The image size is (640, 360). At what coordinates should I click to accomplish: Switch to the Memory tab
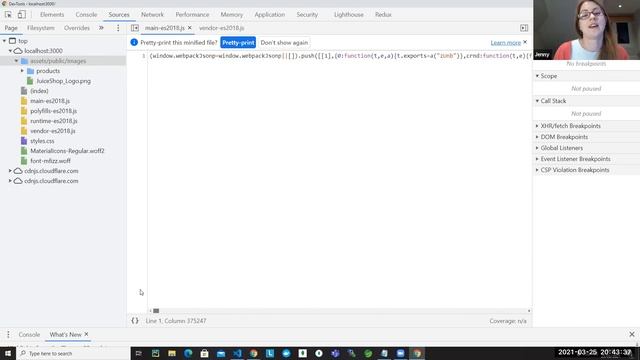[231, 14]
